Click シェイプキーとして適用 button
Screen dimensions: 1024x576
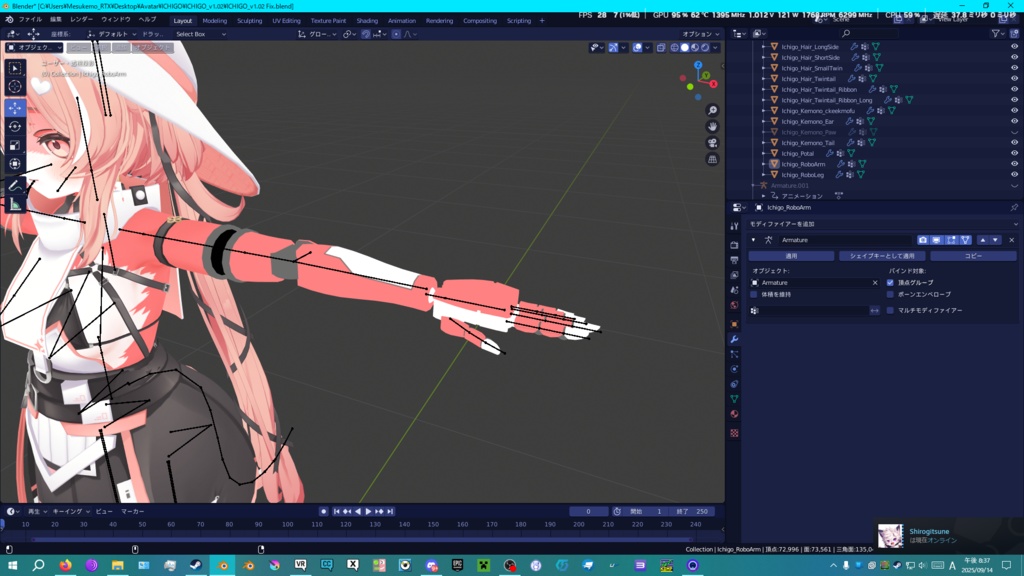882,256
